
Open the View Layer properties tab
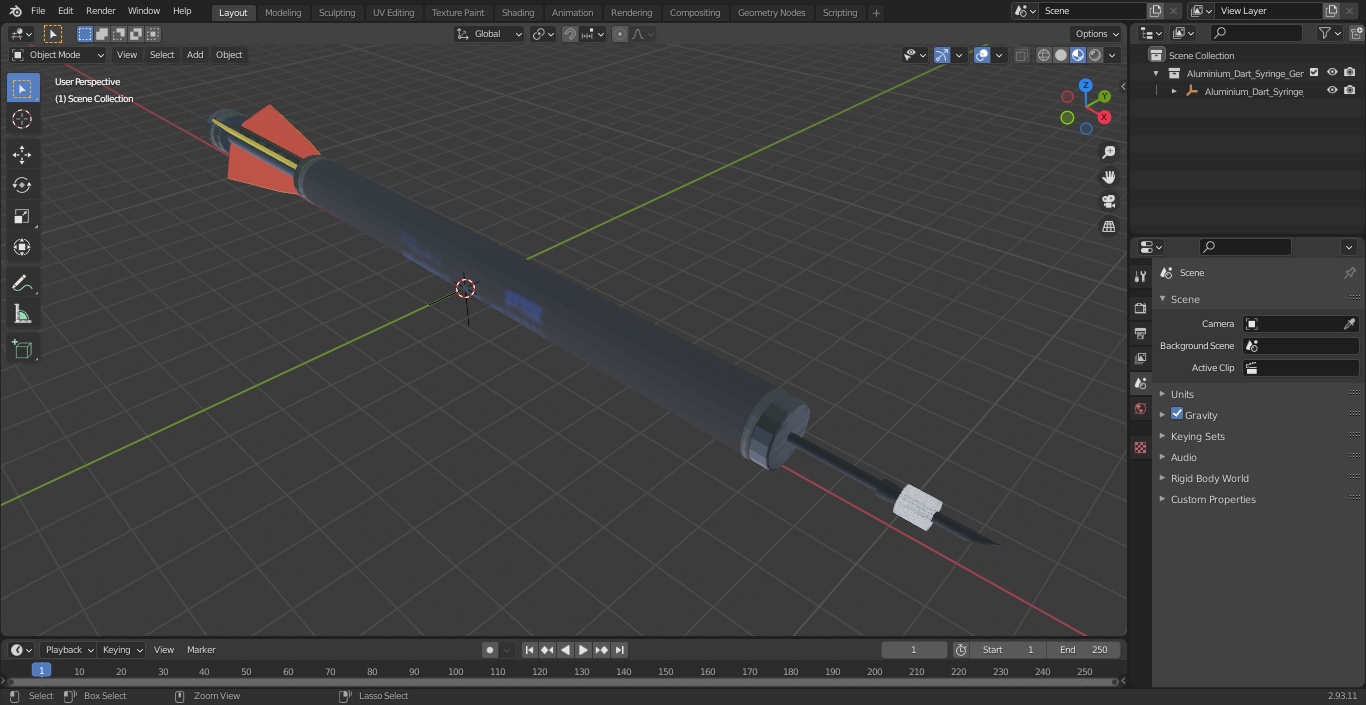coord(1140,358)
